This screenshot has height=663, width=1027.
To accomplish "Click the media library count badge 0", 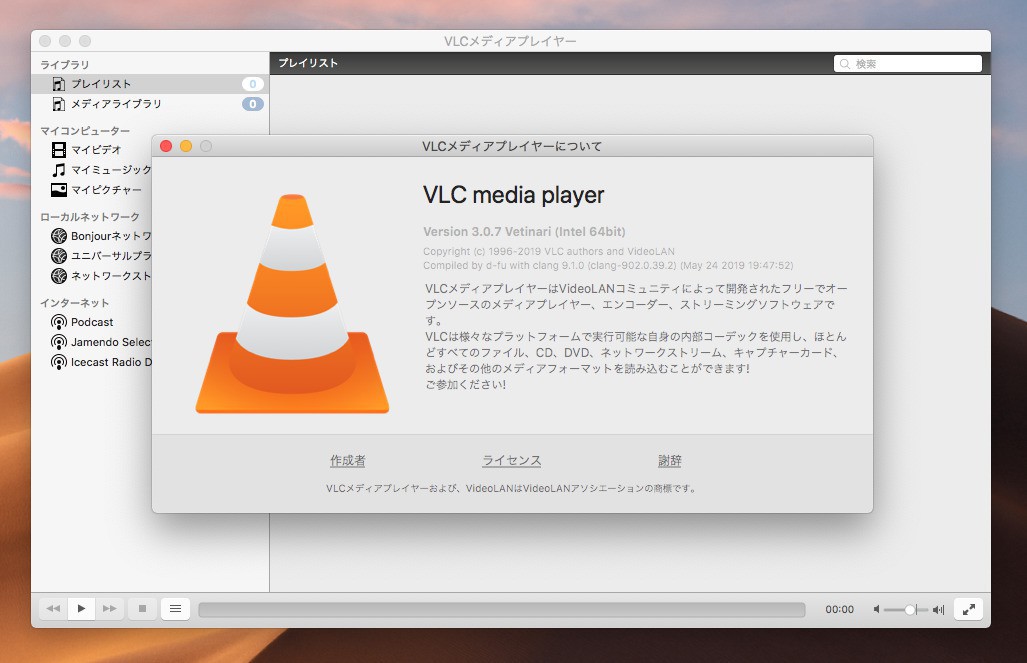I will pyautogui.click(x=253, y=104).
